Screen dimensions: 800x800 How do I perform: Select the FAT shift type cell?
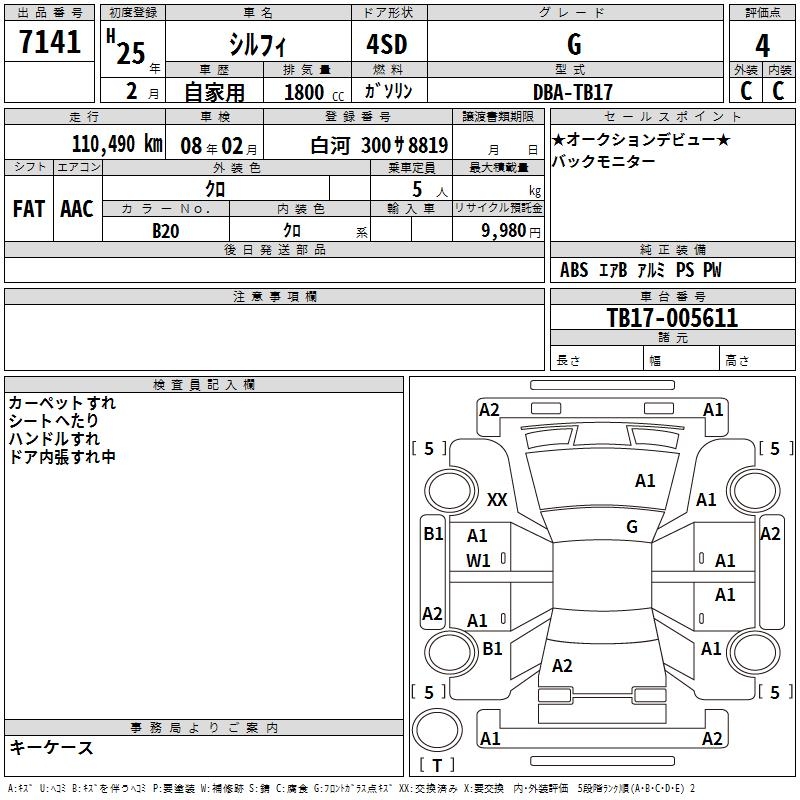[x=28, y=209]
